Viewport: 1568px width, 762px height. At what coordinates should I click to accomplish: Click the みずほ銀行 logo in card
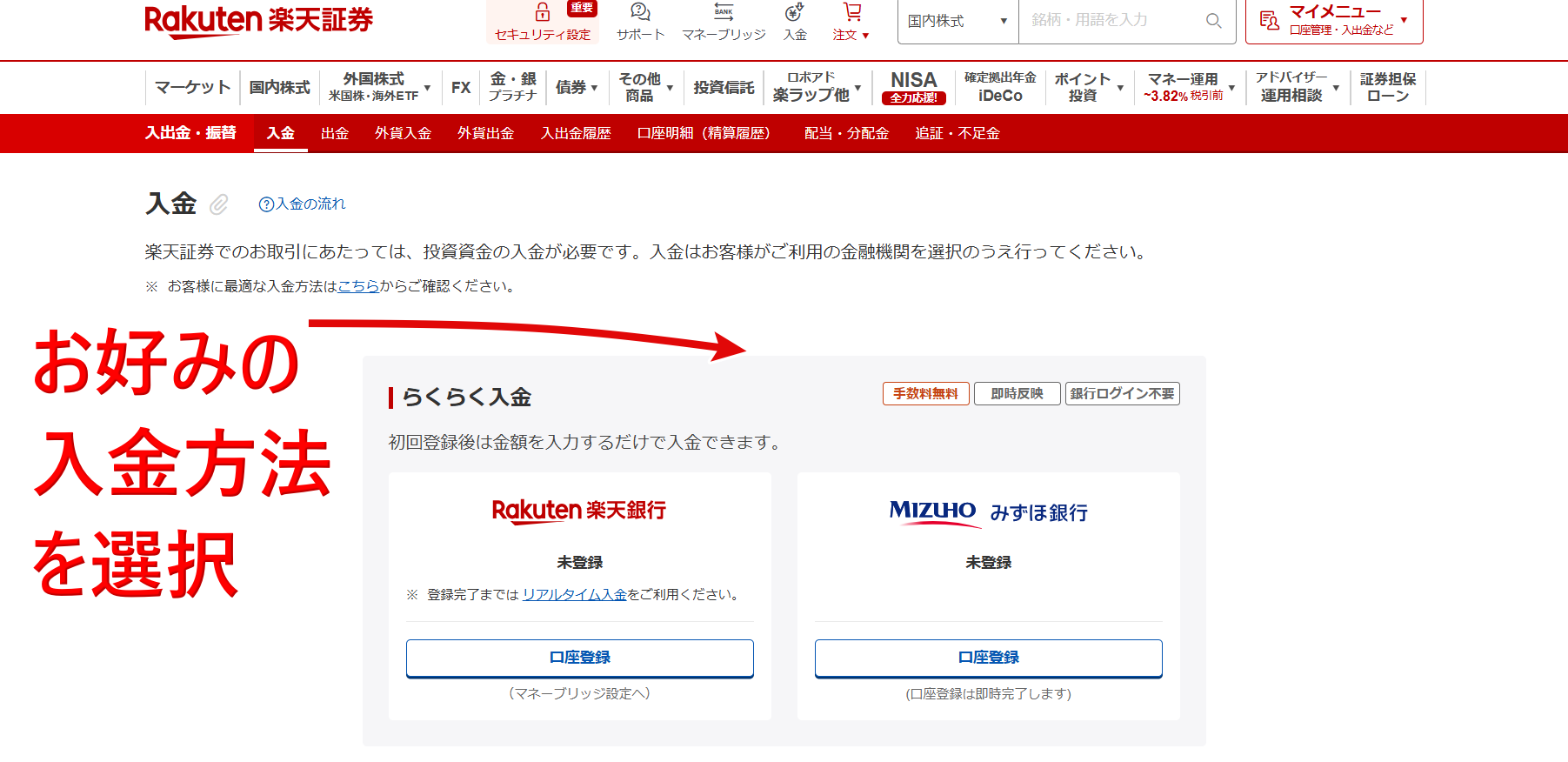989,512
